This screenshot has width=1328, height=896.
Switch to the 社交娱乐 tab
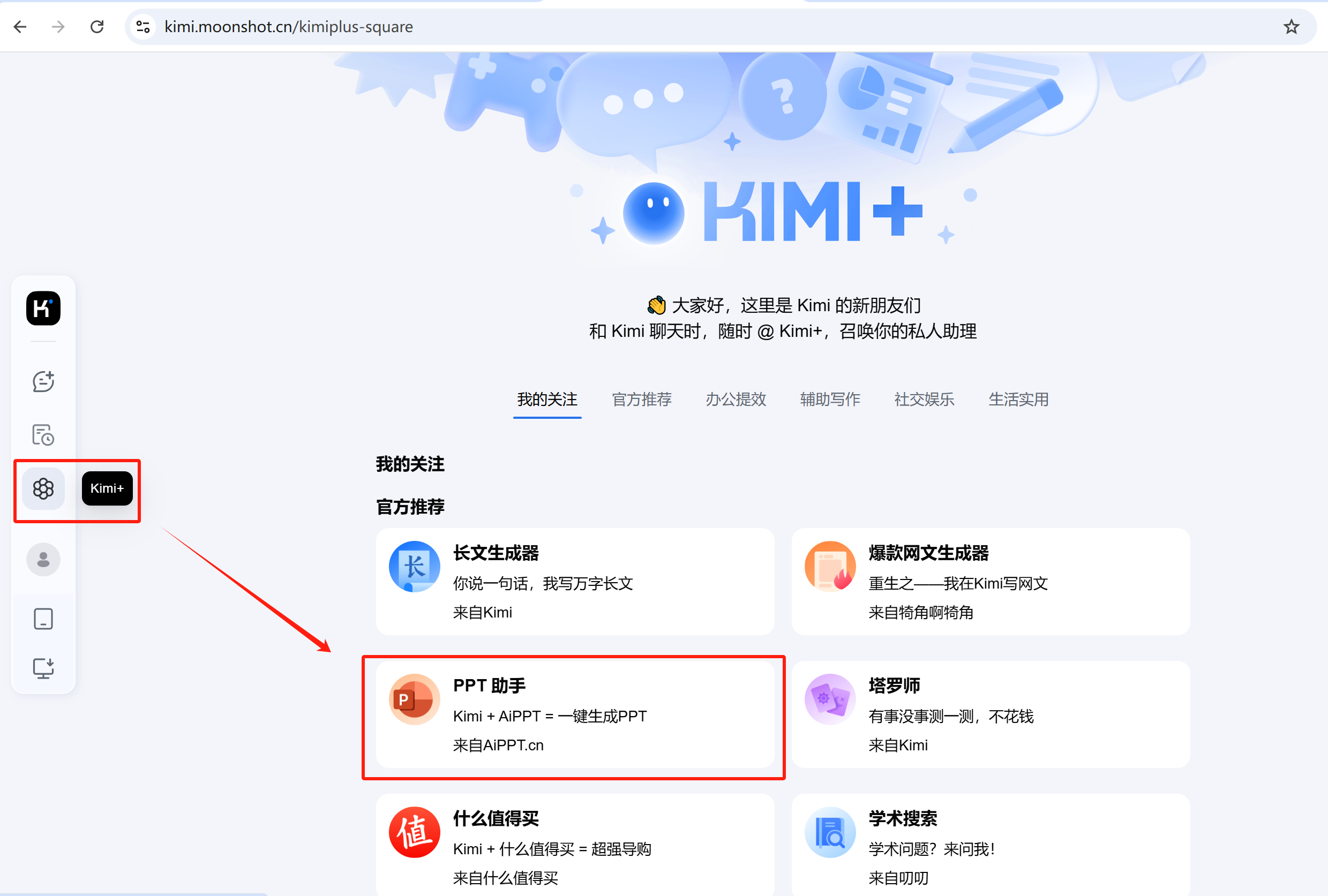coord(925,400)
